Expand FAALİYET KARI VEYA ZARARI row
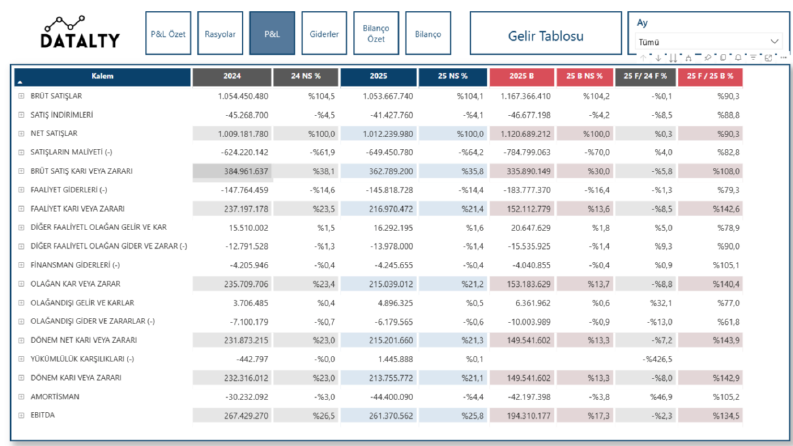Viewport: 793px width, 446px height. pyautogui.click(x=21, y=209)
